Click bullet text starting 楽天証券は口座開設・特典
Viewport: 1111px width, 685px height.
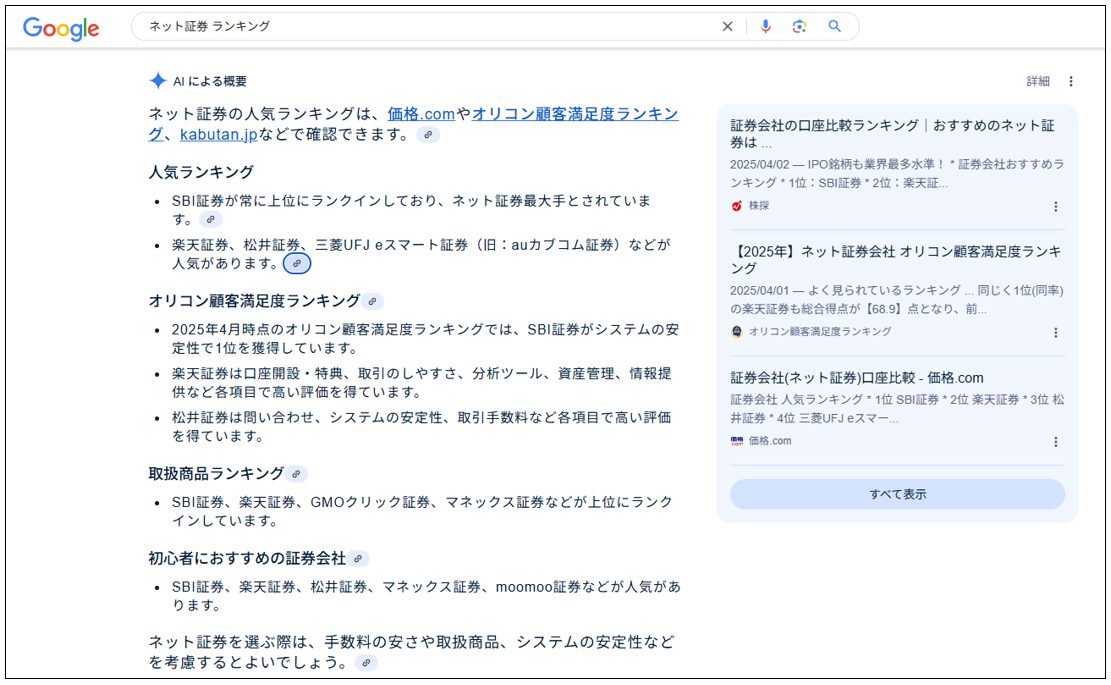tap(422, 383)
